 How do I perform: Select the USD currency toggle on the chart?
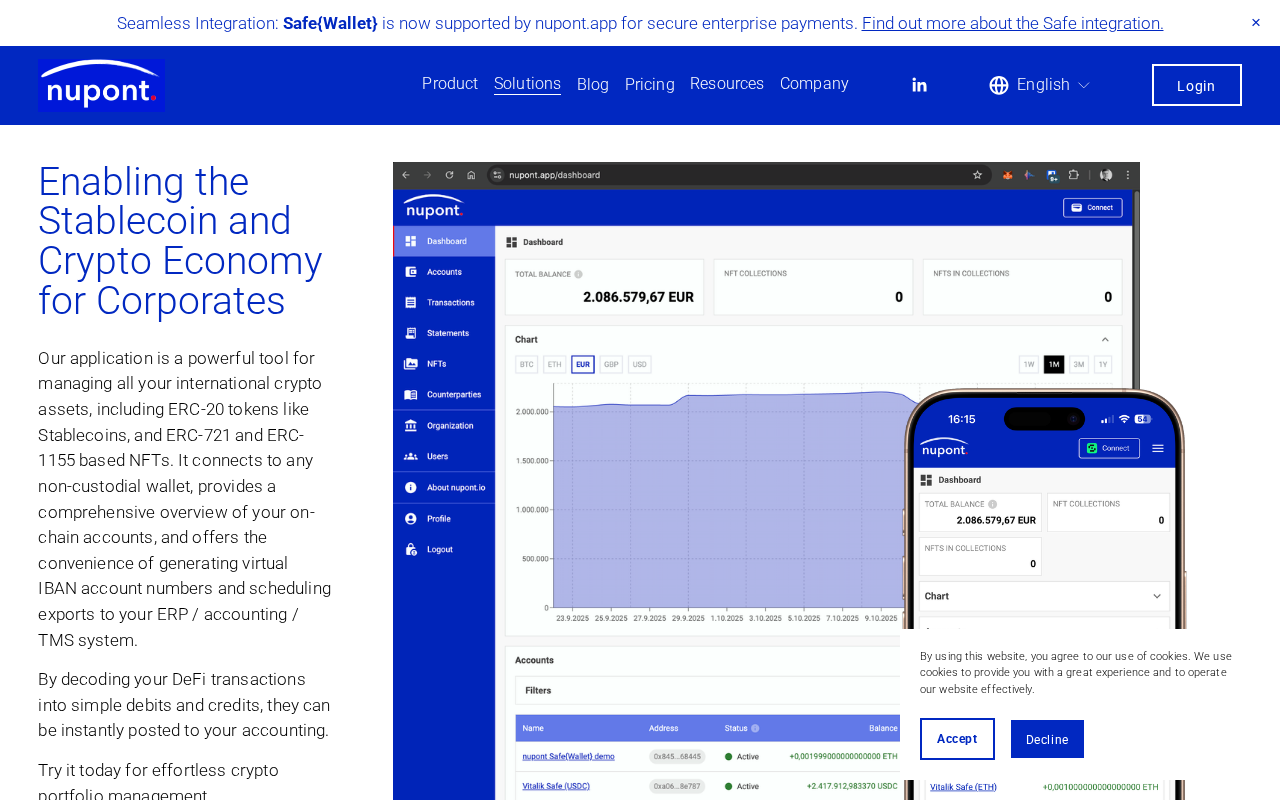[639, 364]
